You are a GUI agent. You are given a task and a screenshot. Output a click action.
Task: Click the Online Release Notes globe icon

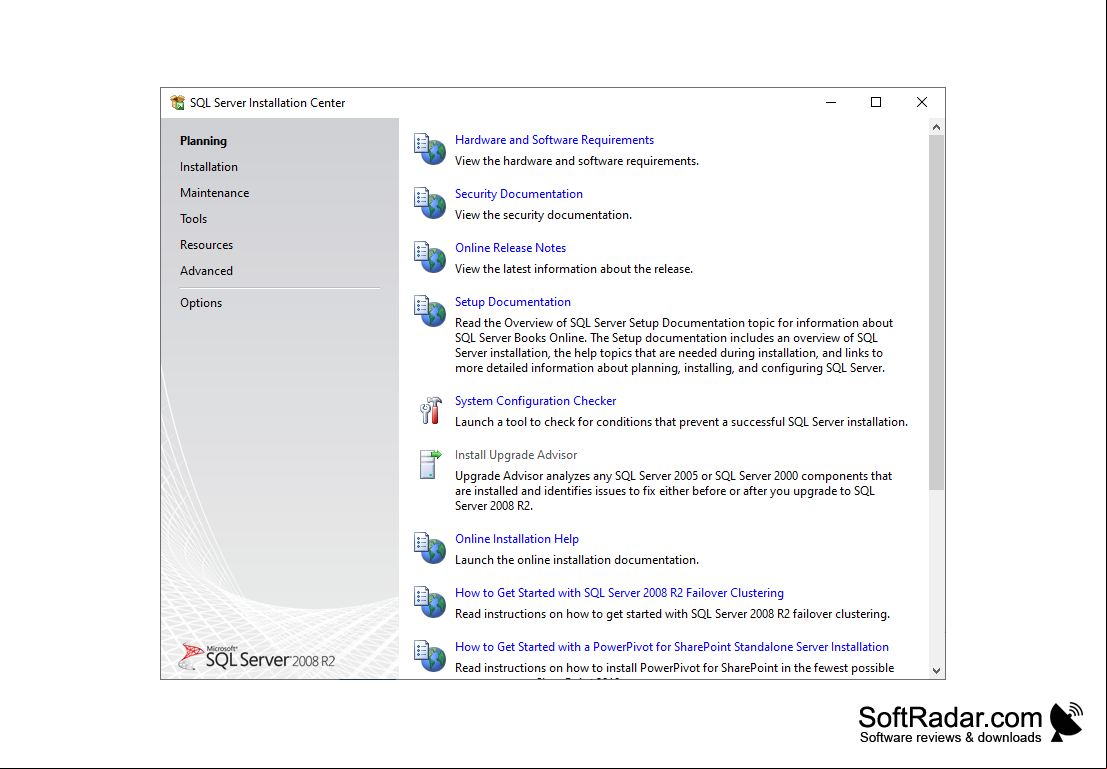429,257
